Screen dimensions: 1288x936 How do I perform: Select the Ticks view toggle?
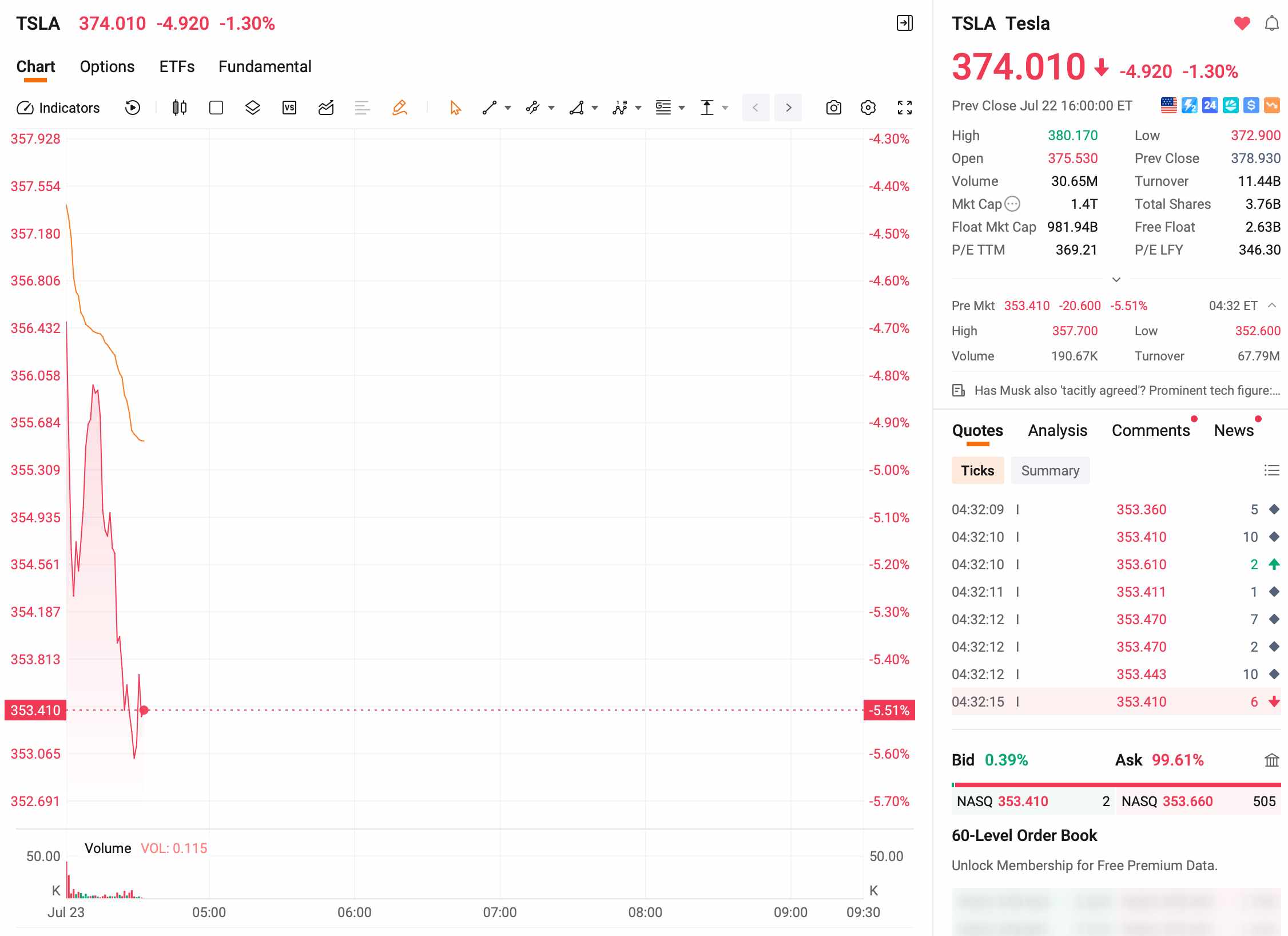pos(977,470)
